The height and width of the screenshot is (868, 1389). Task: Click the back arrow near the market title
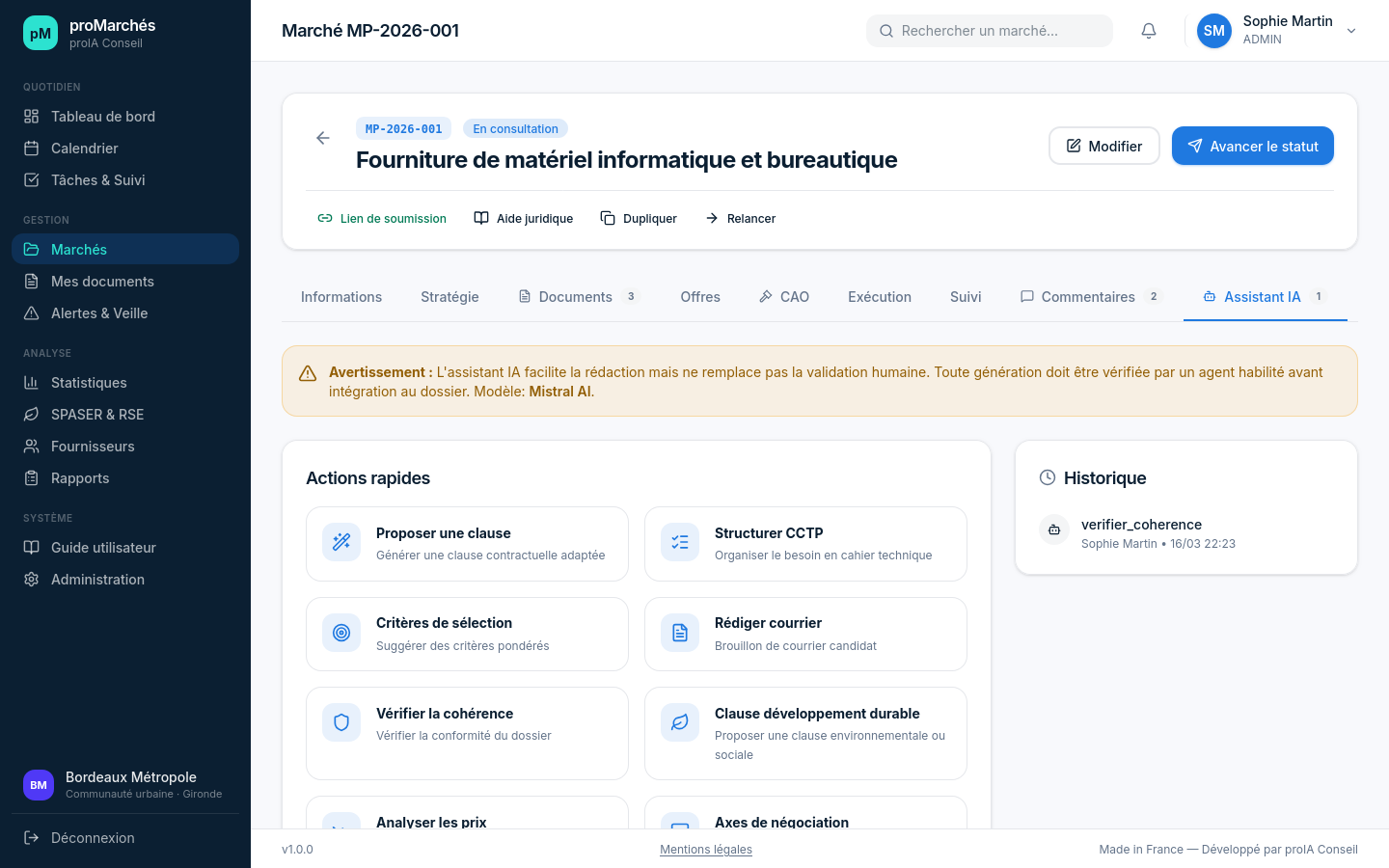click(x=322, y=138)
